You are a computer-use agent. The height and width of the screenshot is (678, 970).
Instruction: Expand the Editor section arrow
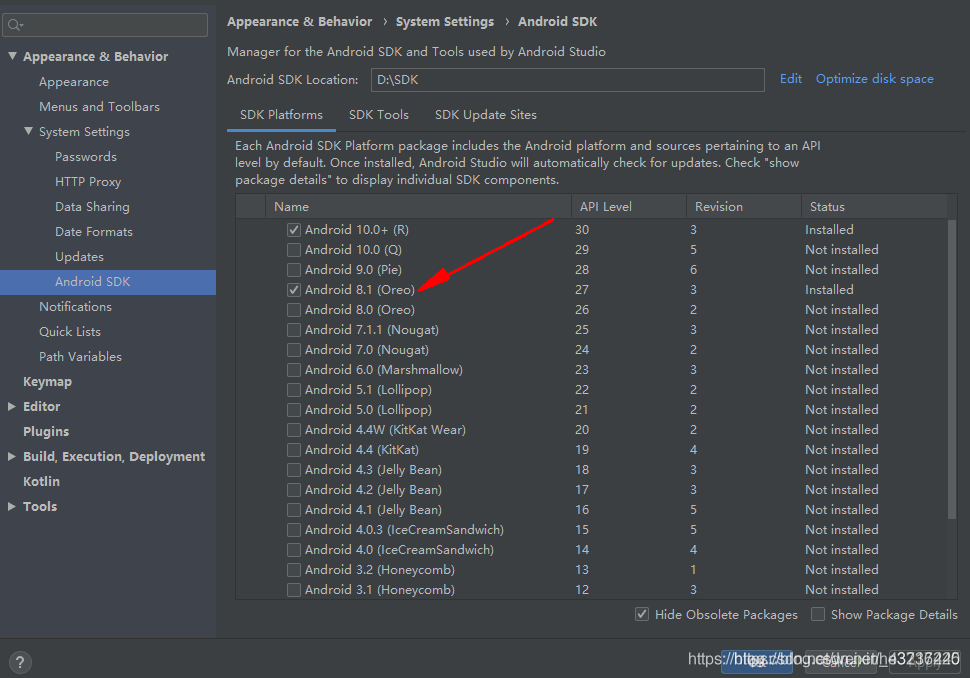(x=12, y=406)
